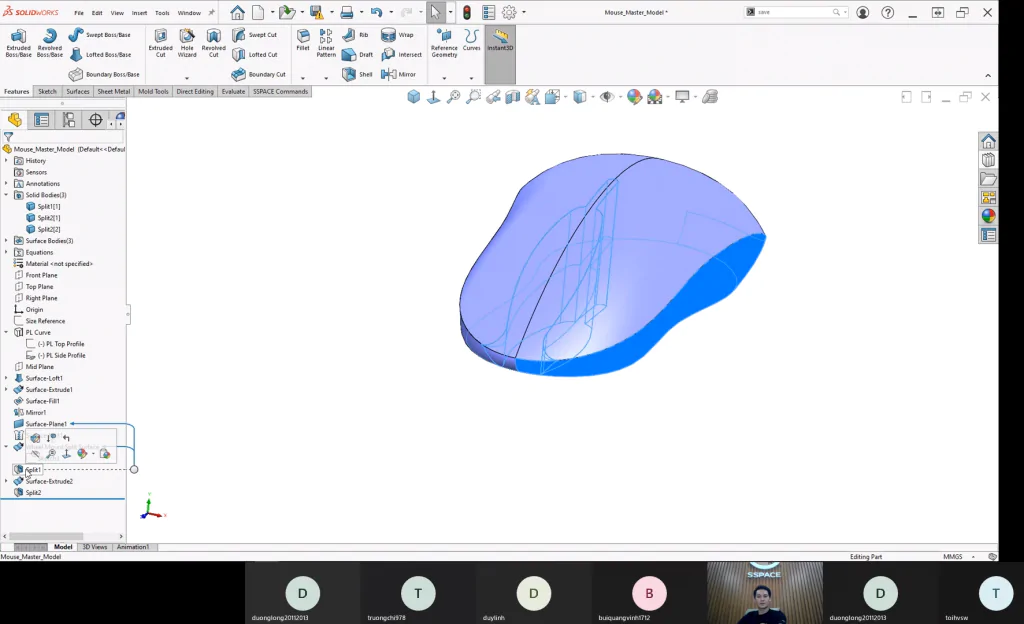Viewport: 1024px width, 624px height.
Task: Open the ConfigurationManager panel tab
Action: pos(69,119)
